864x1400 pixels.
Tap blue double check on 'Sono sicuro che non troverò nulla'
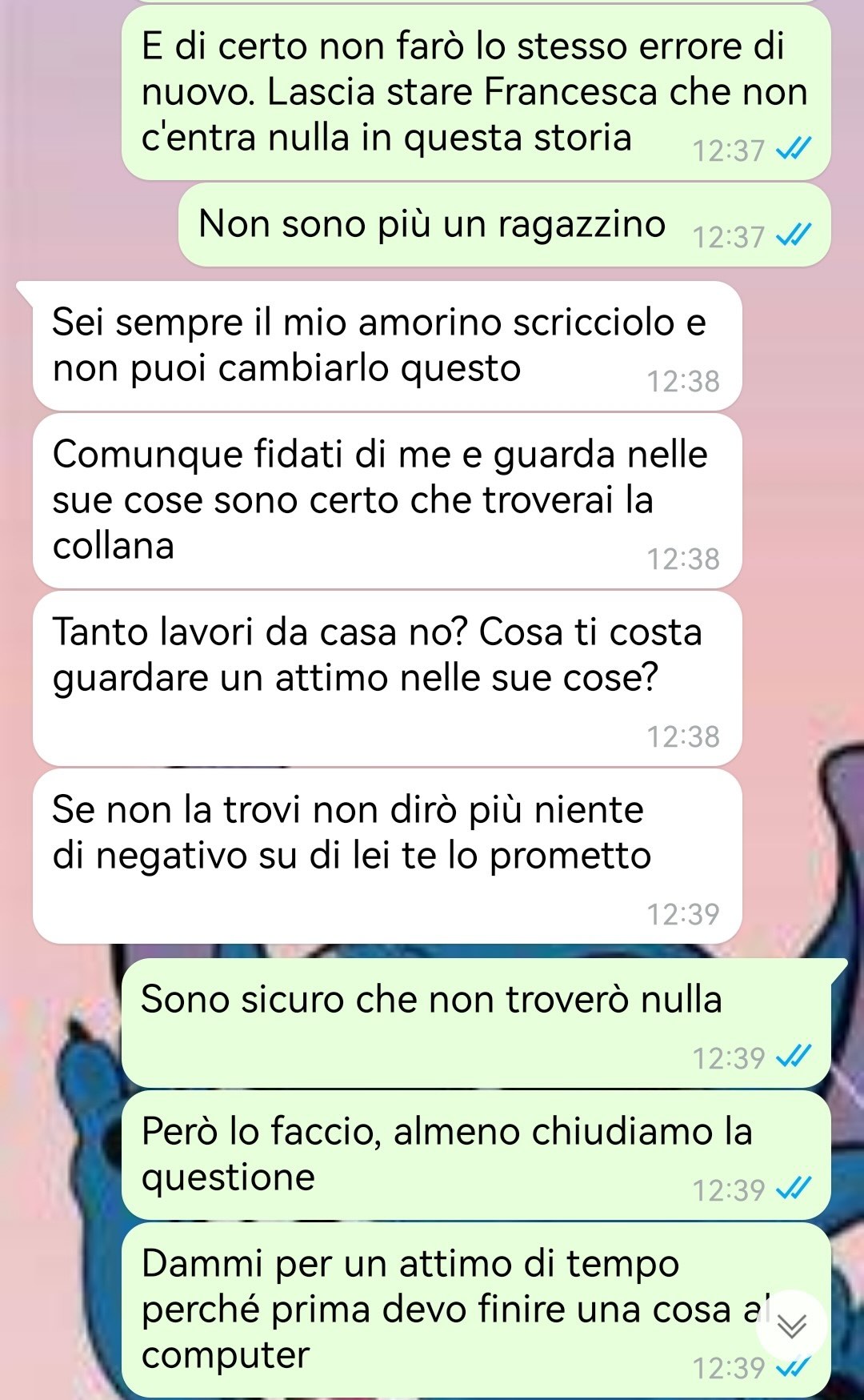[x=795, y=1057]
